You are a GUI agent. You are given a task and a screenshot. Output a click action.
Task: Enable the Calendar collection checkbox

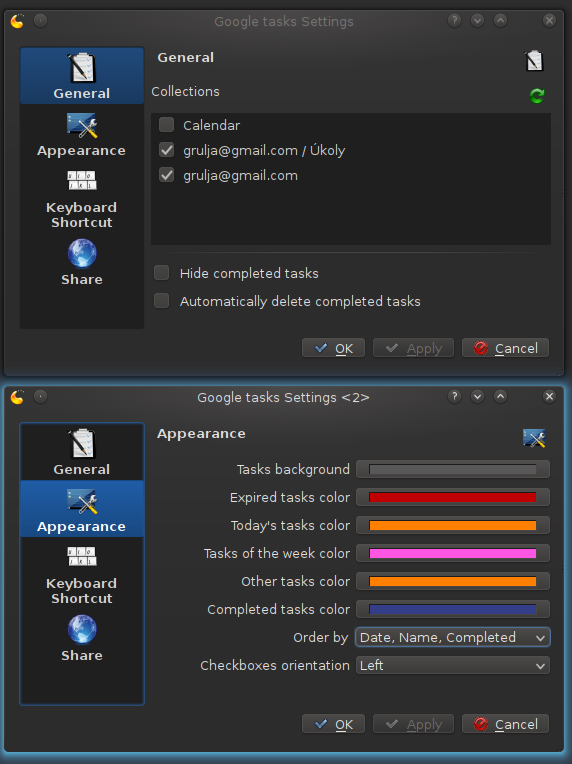click(x=167, y=125)
